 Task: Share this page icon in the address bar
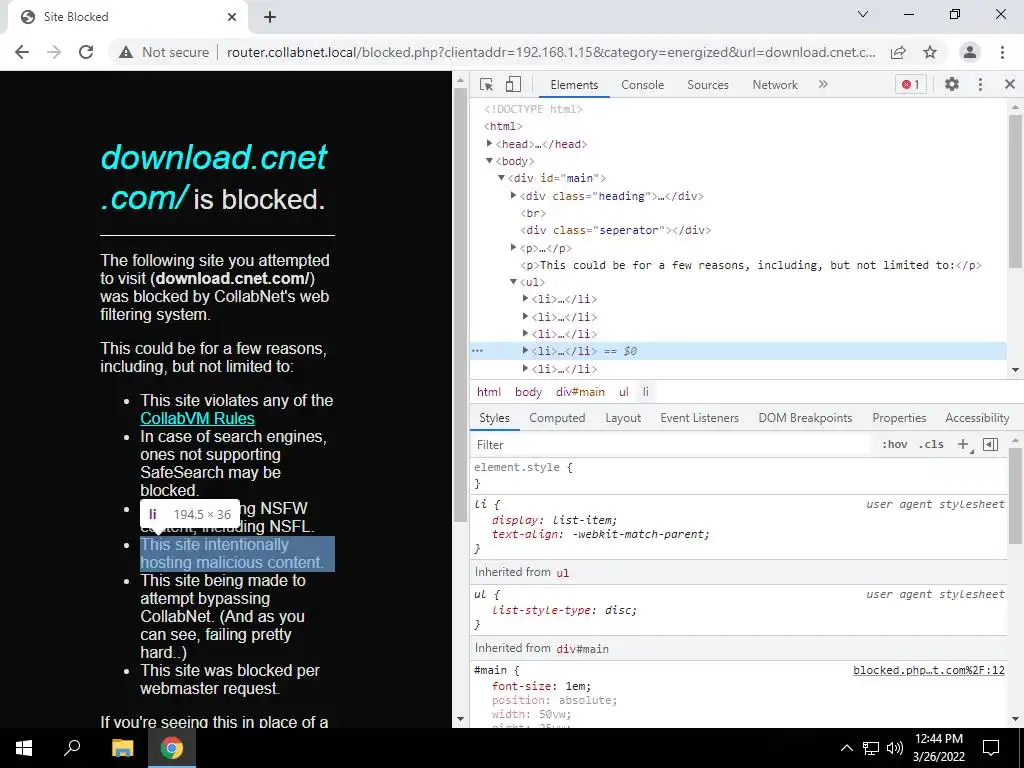coord(898,52)
